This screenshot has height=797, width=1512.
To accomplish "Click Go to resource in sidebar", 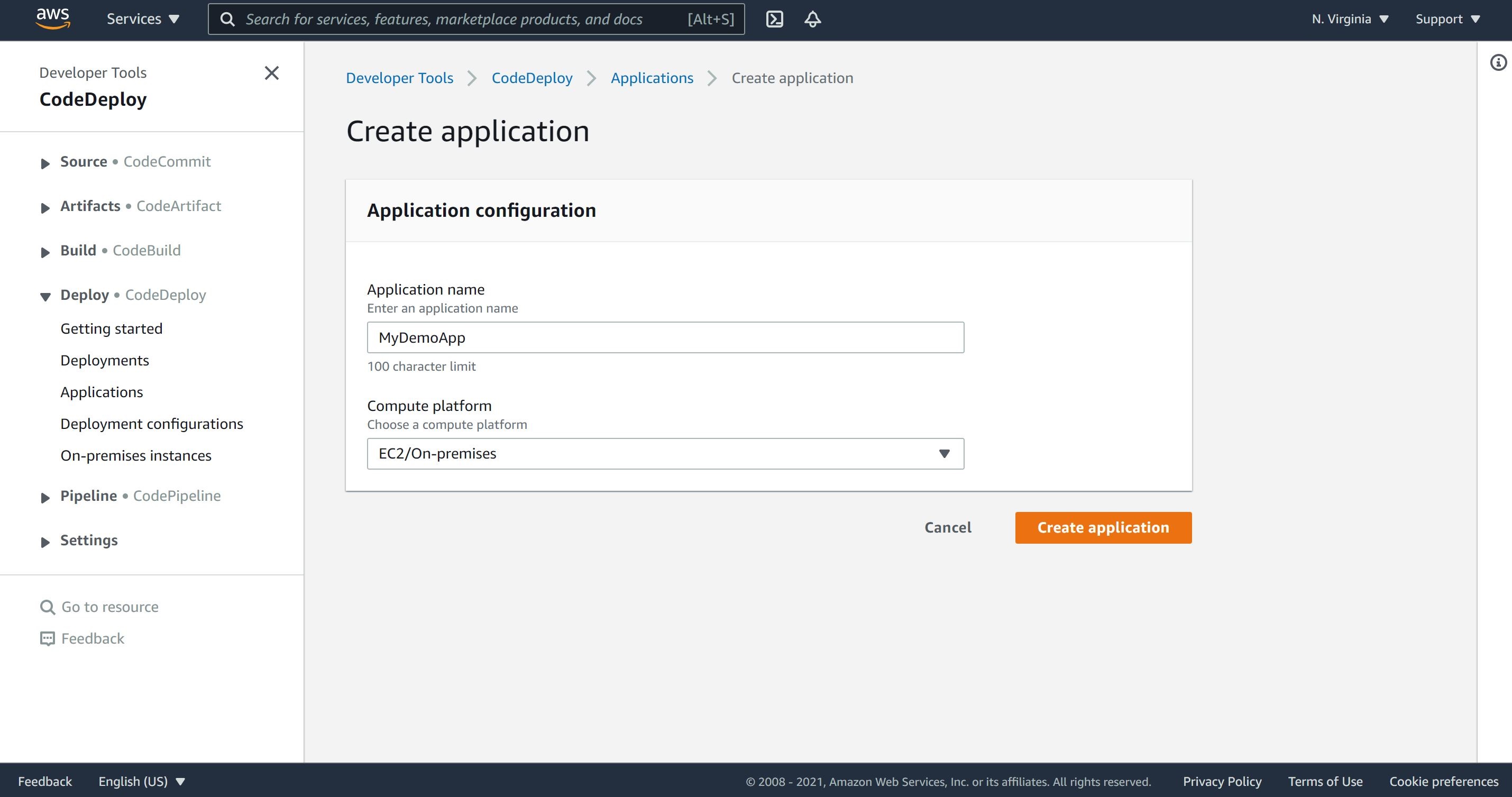I will click(x=110, y=607).
